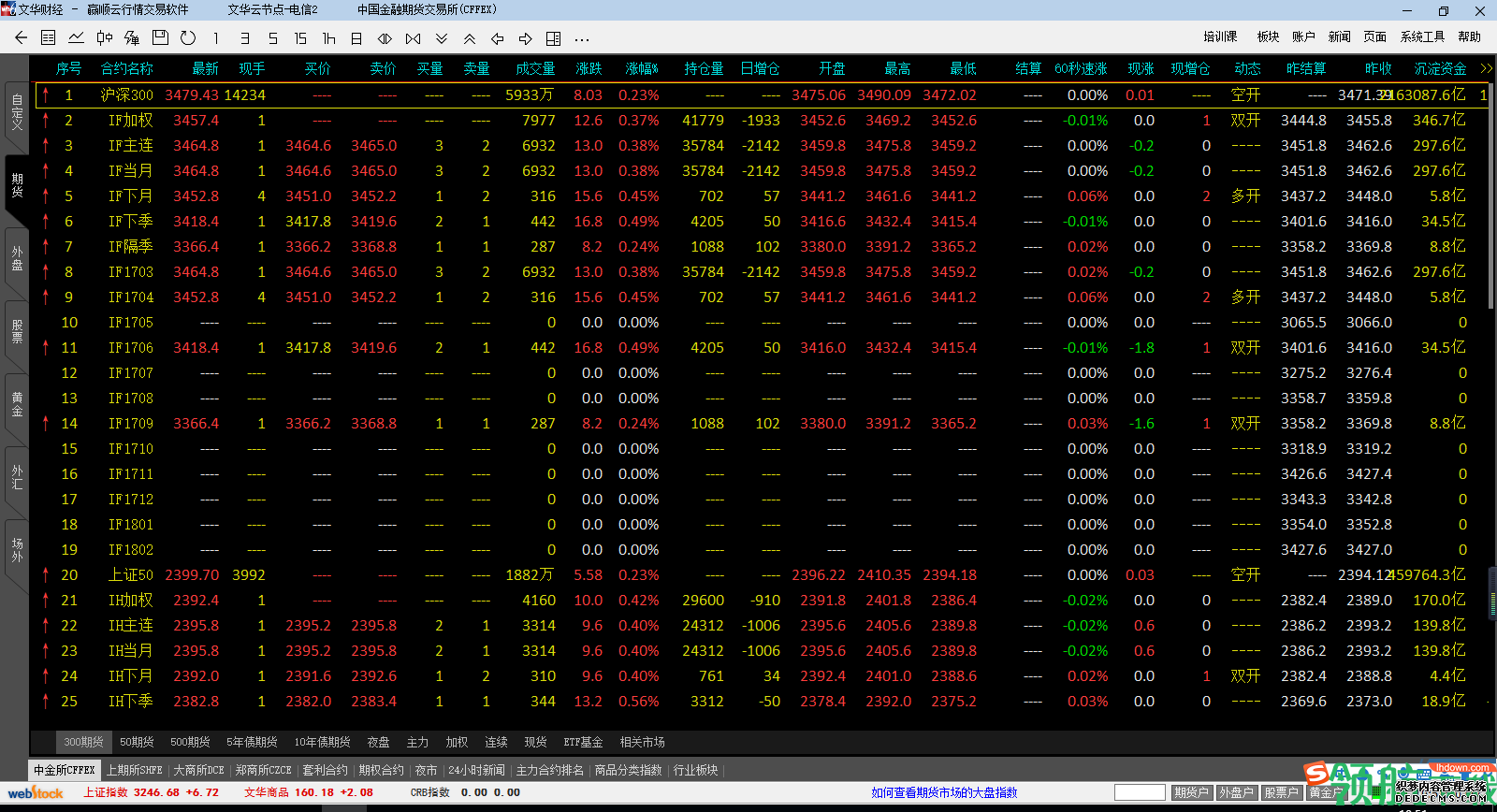
Task: Click the double chevron up icon
Action: [x=470, y=38]
